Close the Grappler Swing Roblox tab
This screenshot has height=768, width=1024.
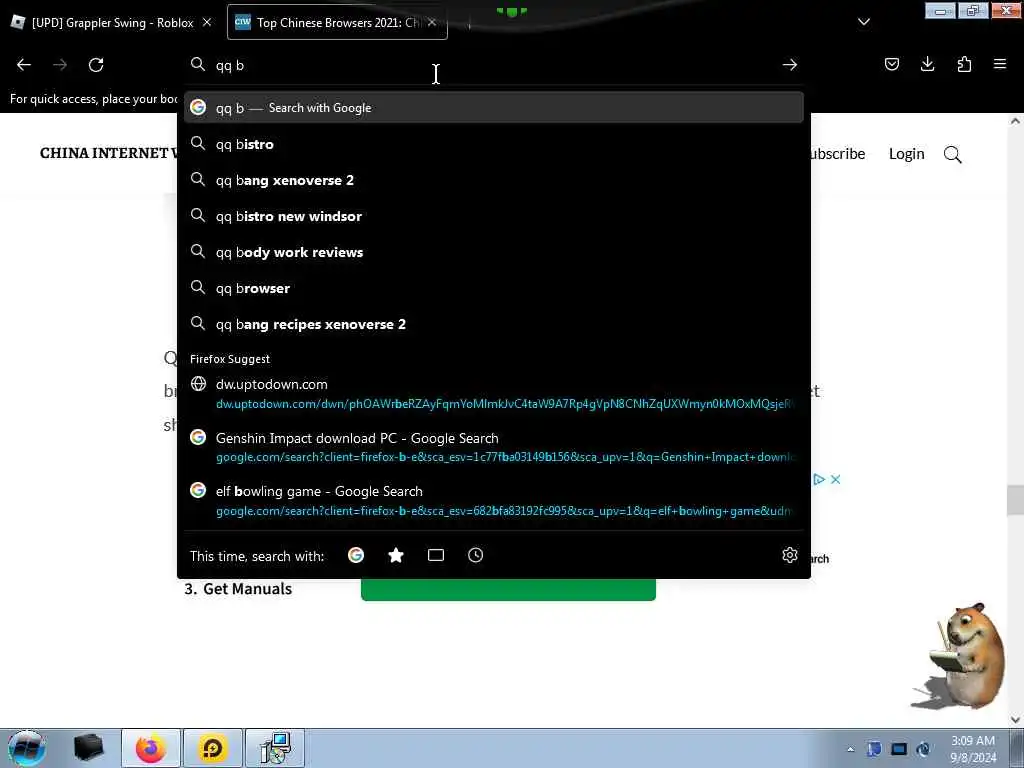207,22
